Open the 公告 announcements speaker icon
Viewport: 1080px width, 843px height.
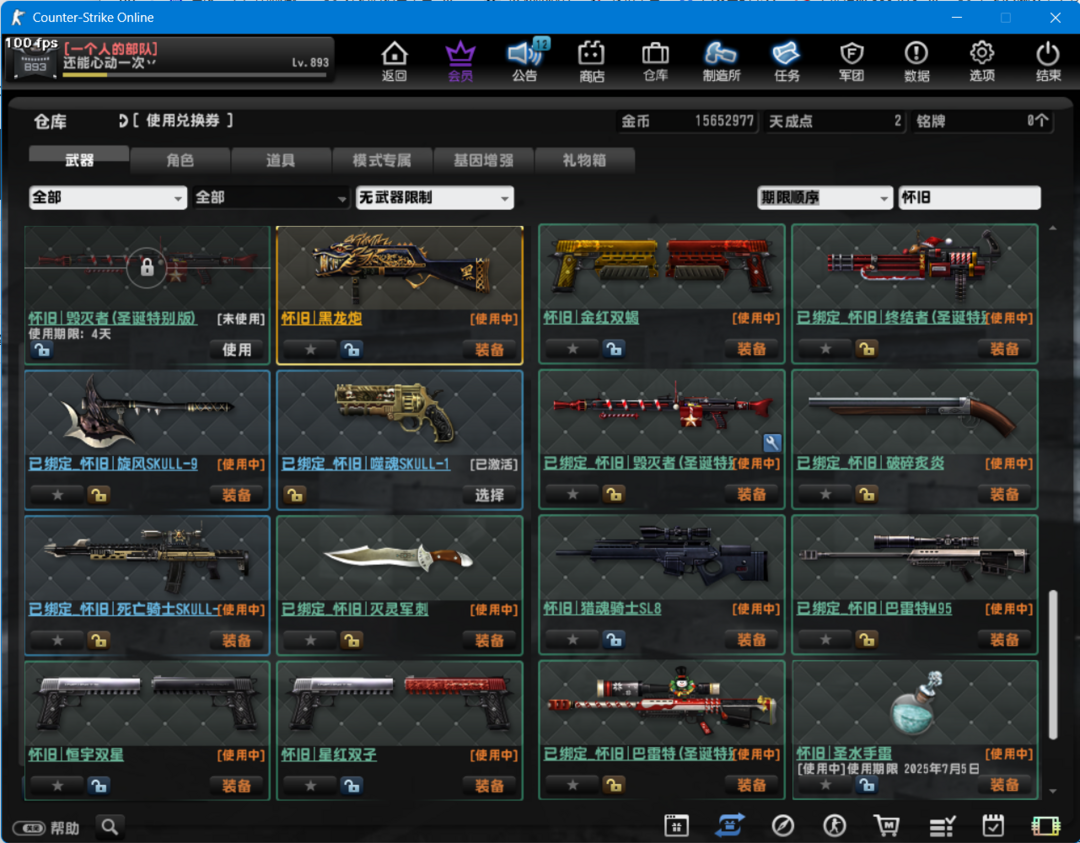526,61
